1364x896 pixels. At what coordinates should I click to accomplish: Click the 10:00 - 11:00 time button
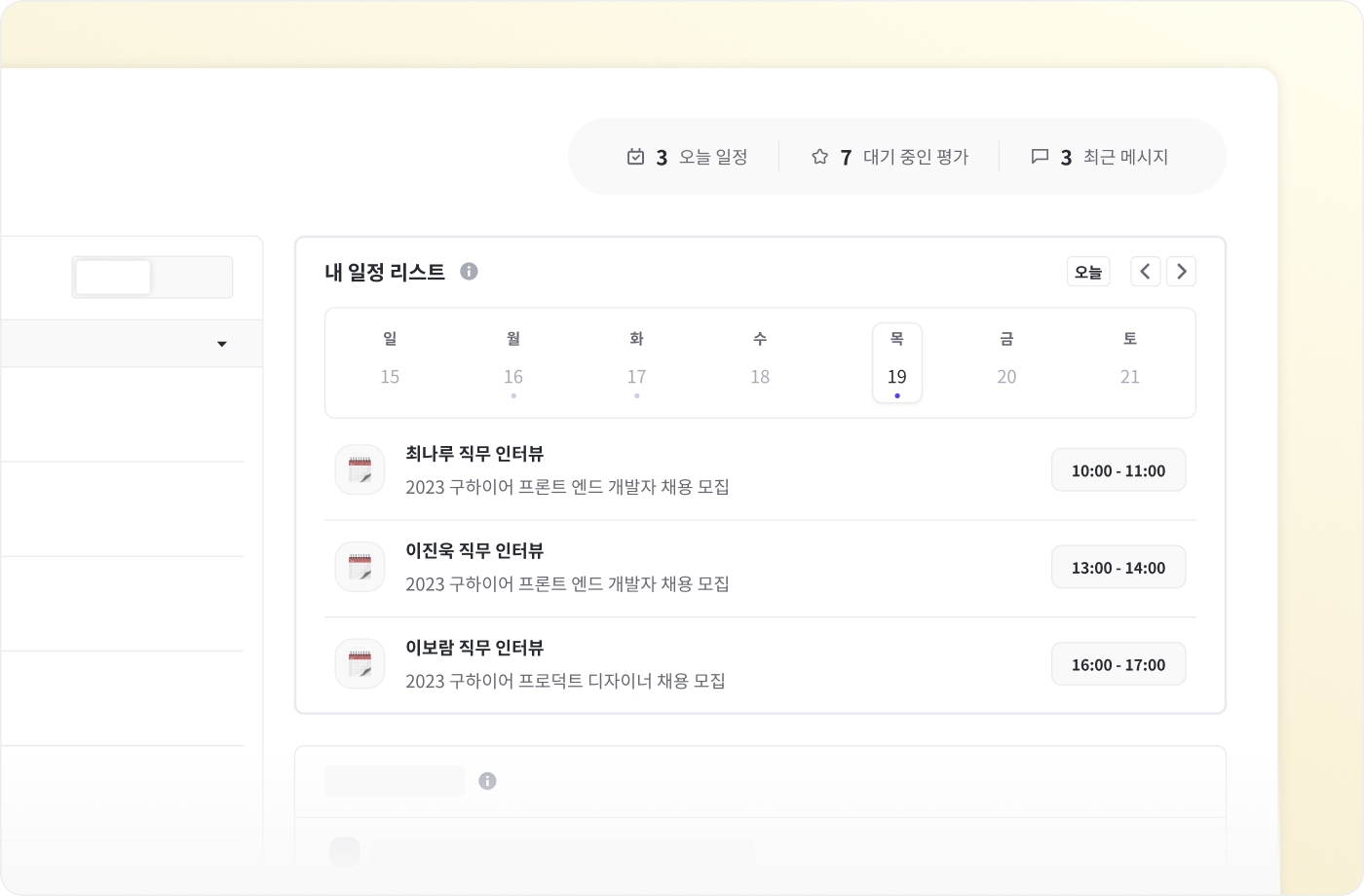1118,470
